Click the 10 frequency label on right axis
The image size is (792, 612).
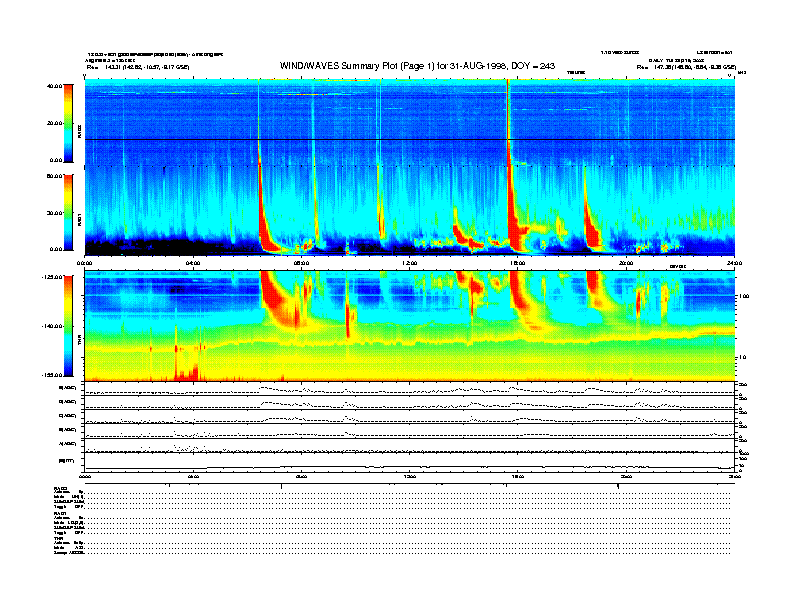tap(743, 357)
